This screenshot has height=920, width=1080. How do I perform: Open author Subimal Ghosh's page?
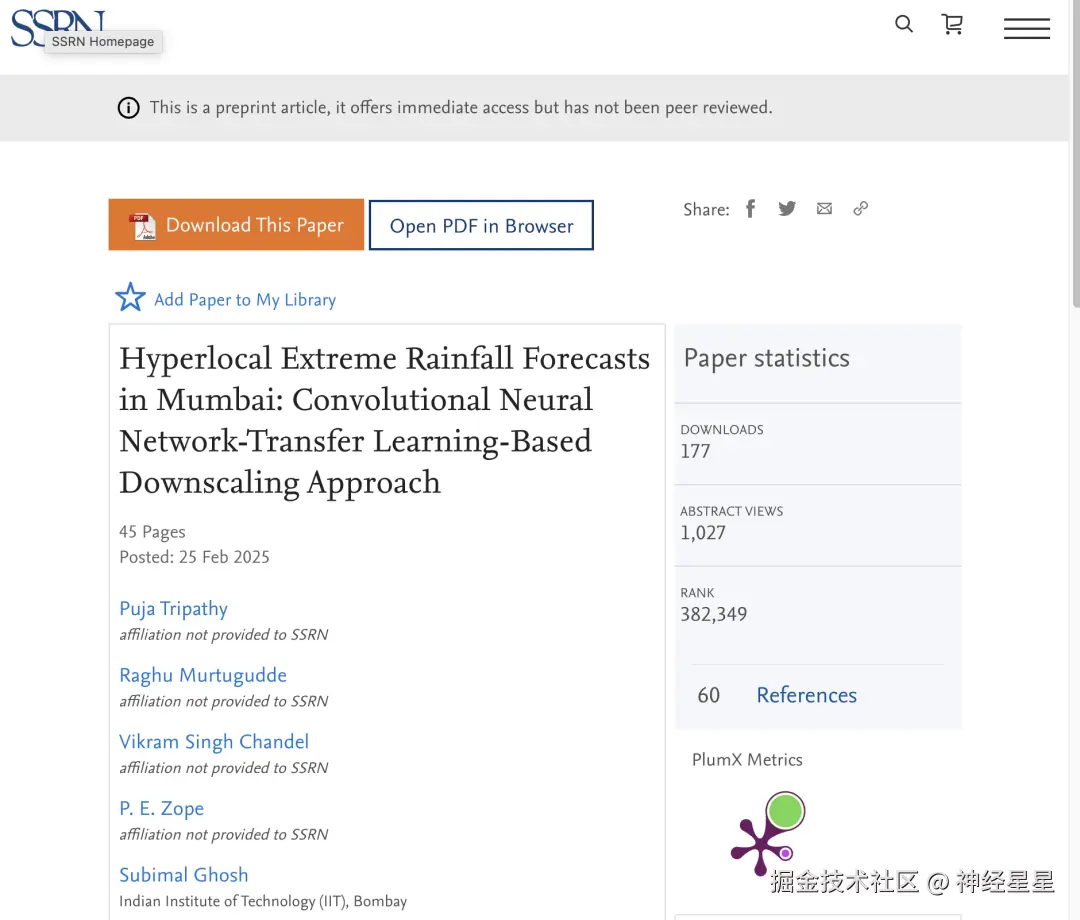[184, 875]
